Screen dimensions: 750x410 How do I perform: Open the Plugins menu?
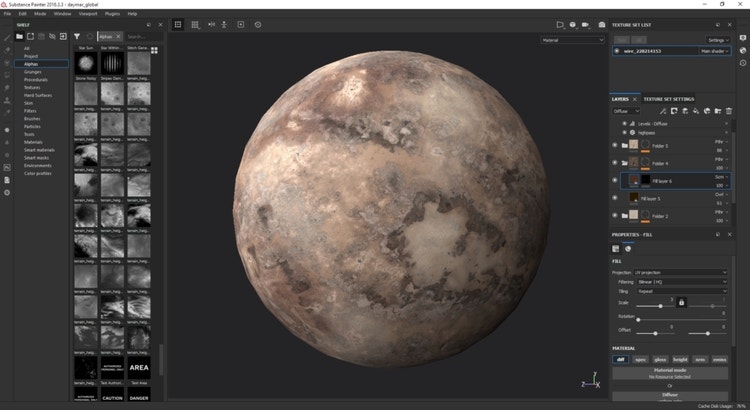[x=112, y=14]
